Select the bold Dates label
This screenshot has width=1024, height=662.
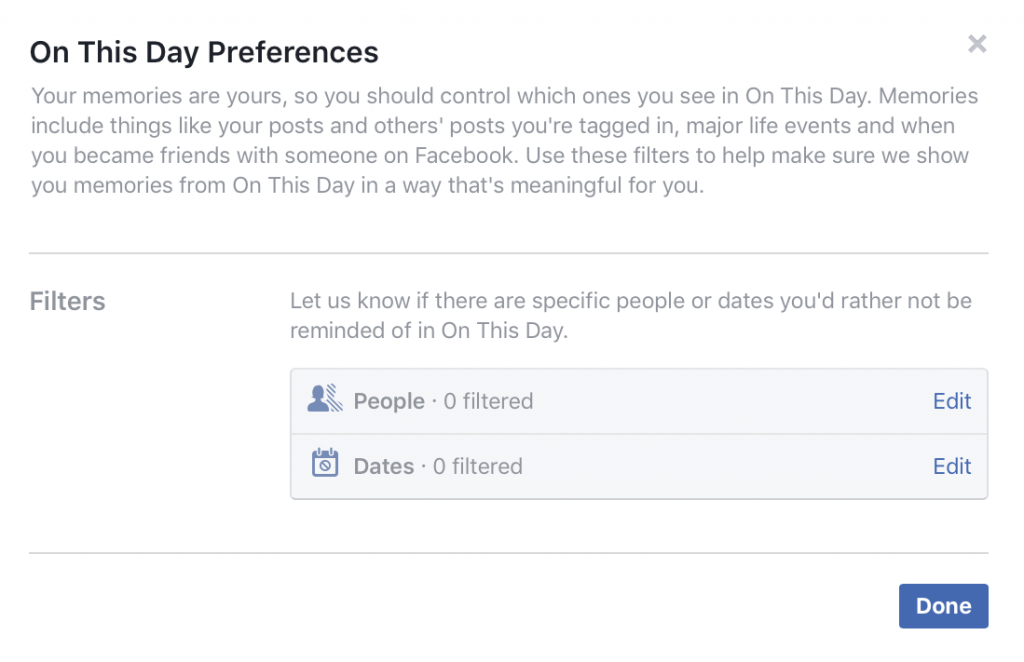(x=383, y=466)
